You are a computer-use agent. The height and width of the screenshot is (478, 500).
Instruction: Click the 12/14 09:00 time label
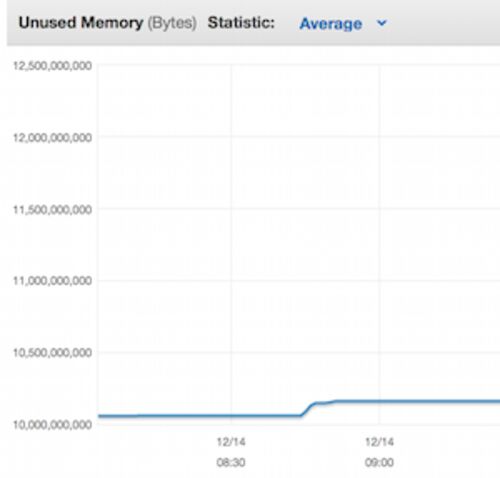(379, 452)
